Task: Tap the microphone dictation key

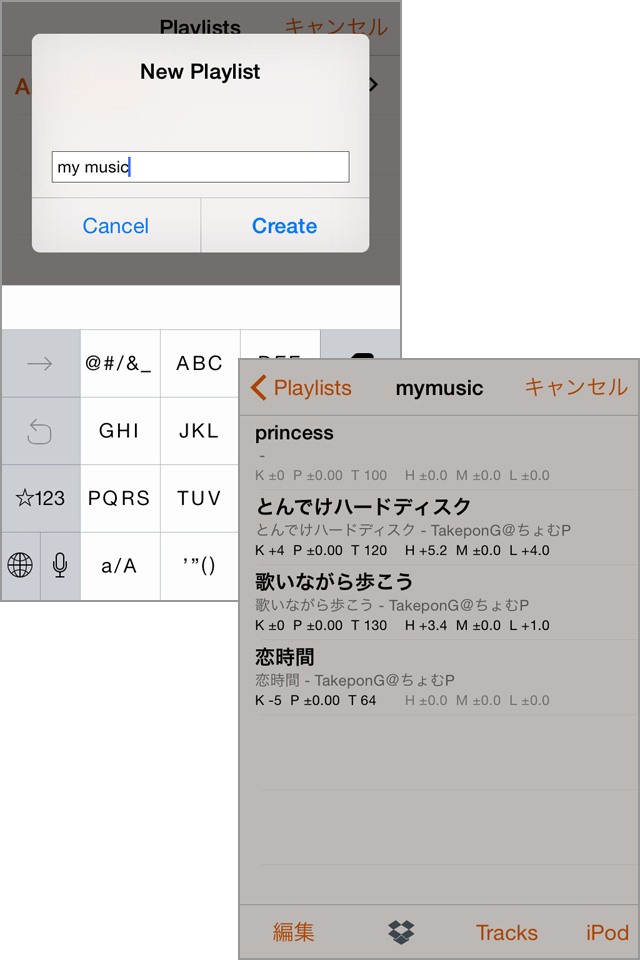Action: pos(60,566)
